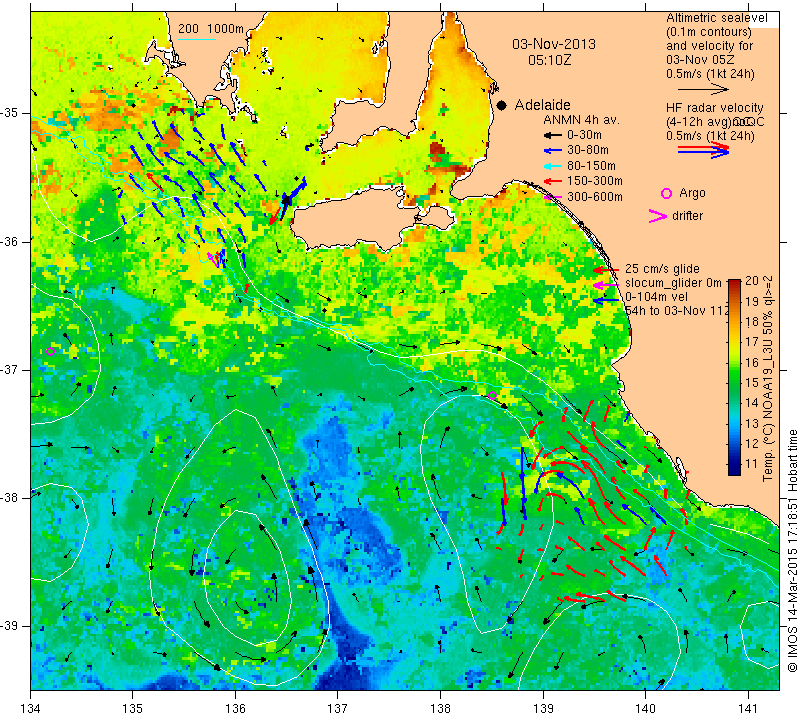Click the longitude axis label 137
Screen dimensions: 800x720
pyautogui.click(x=338, y=709)
